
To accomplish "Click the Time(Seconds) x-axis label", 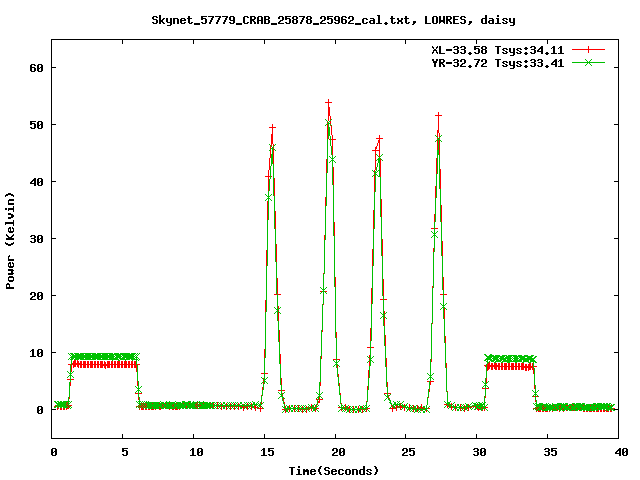I will click(x=333, y=471).
